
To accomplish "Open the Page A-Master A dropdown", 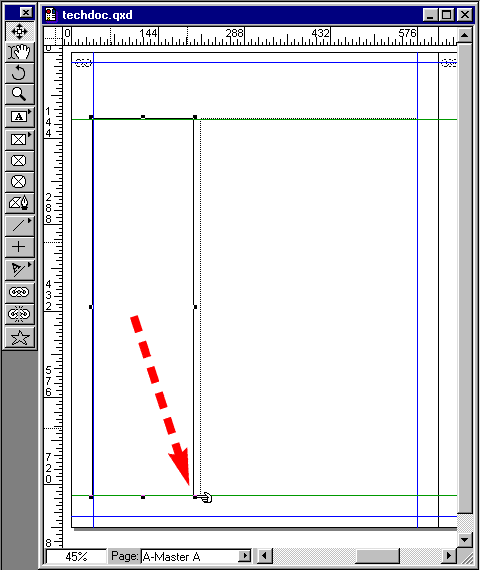I will click(245, 556).
